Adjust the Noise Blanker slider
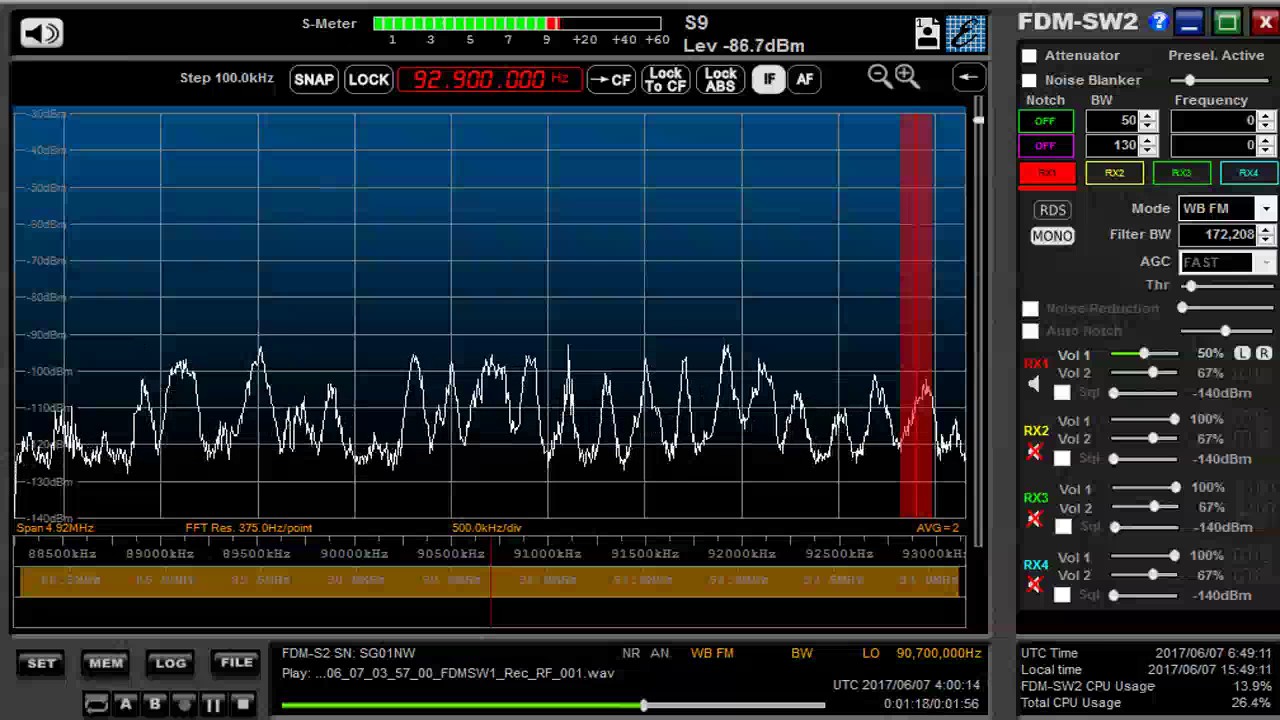The height and width of the screenshot is (720, 1280). pyautogui.click(x=1220, y=80)
